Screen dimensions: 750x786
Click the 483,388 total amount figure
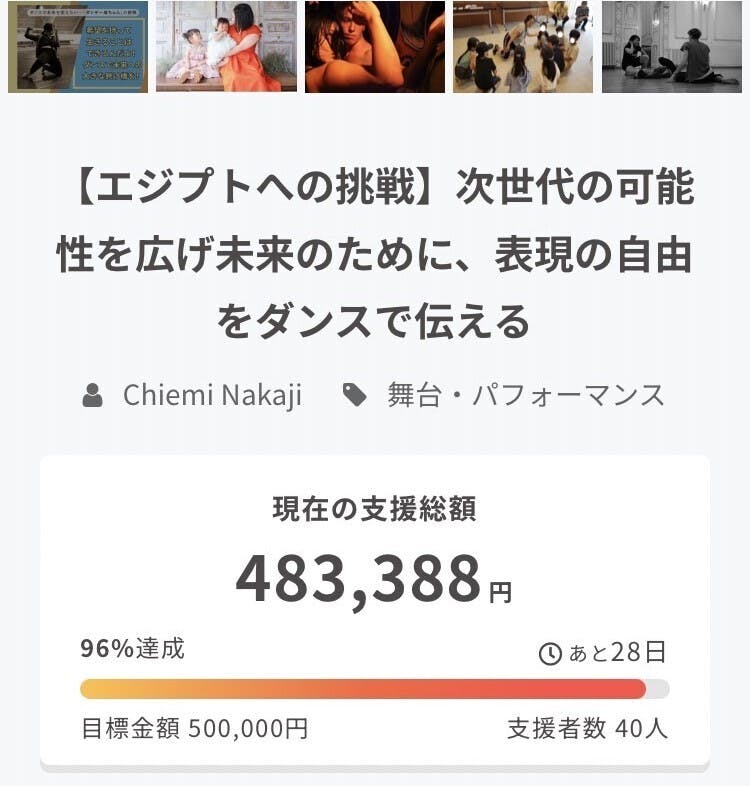pyautogui.click(x=358, y=580)
